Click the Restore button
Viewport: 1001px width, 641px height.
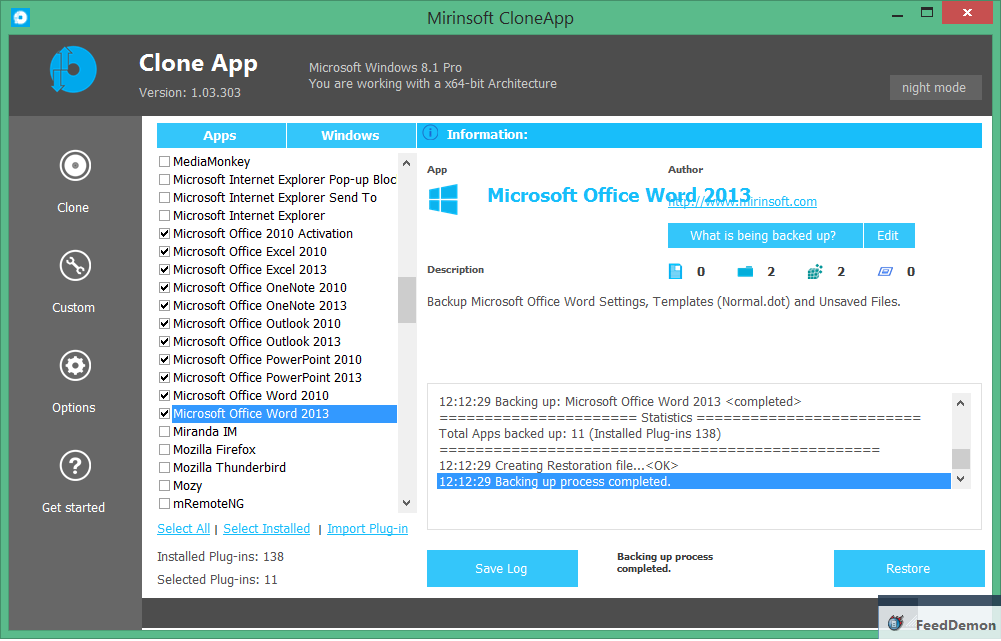908,569
